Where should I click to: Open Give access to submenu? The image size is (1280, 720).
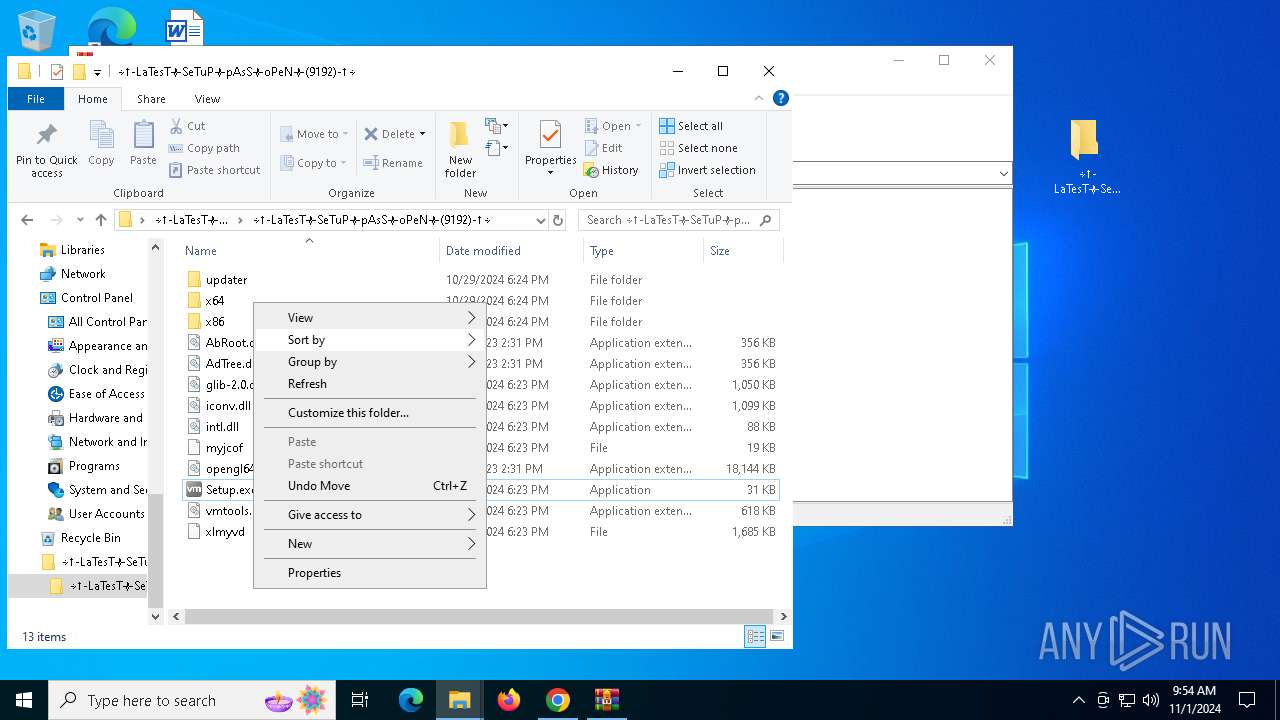click(370, 515)
